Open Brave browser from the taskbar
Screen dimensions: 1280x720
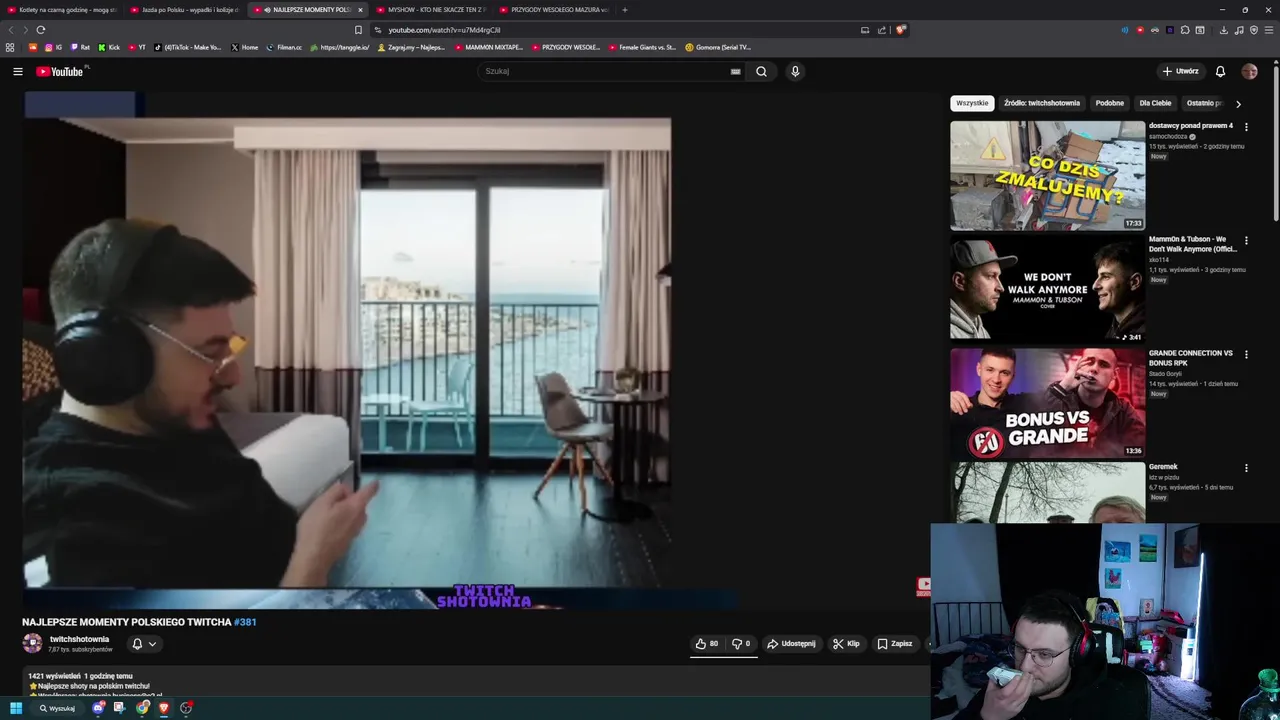pos(164,708)
